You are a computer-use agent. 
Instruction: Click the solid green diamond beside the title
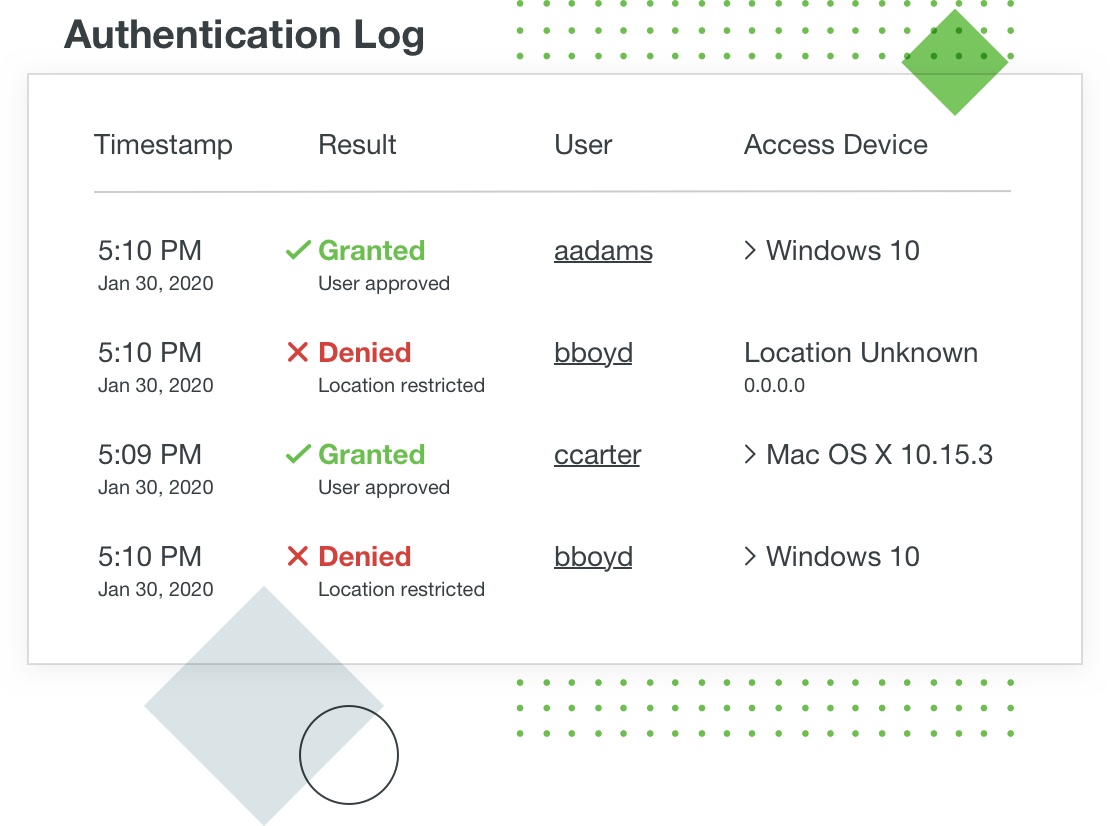(955, 63)
